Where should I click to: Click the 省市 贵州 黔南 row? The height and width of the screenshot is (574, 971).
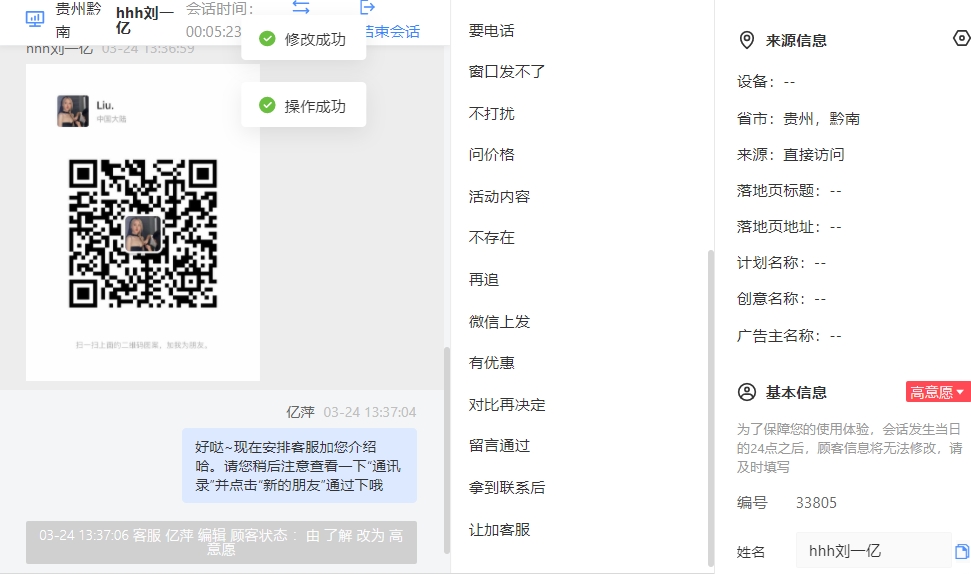coord(798,118)
